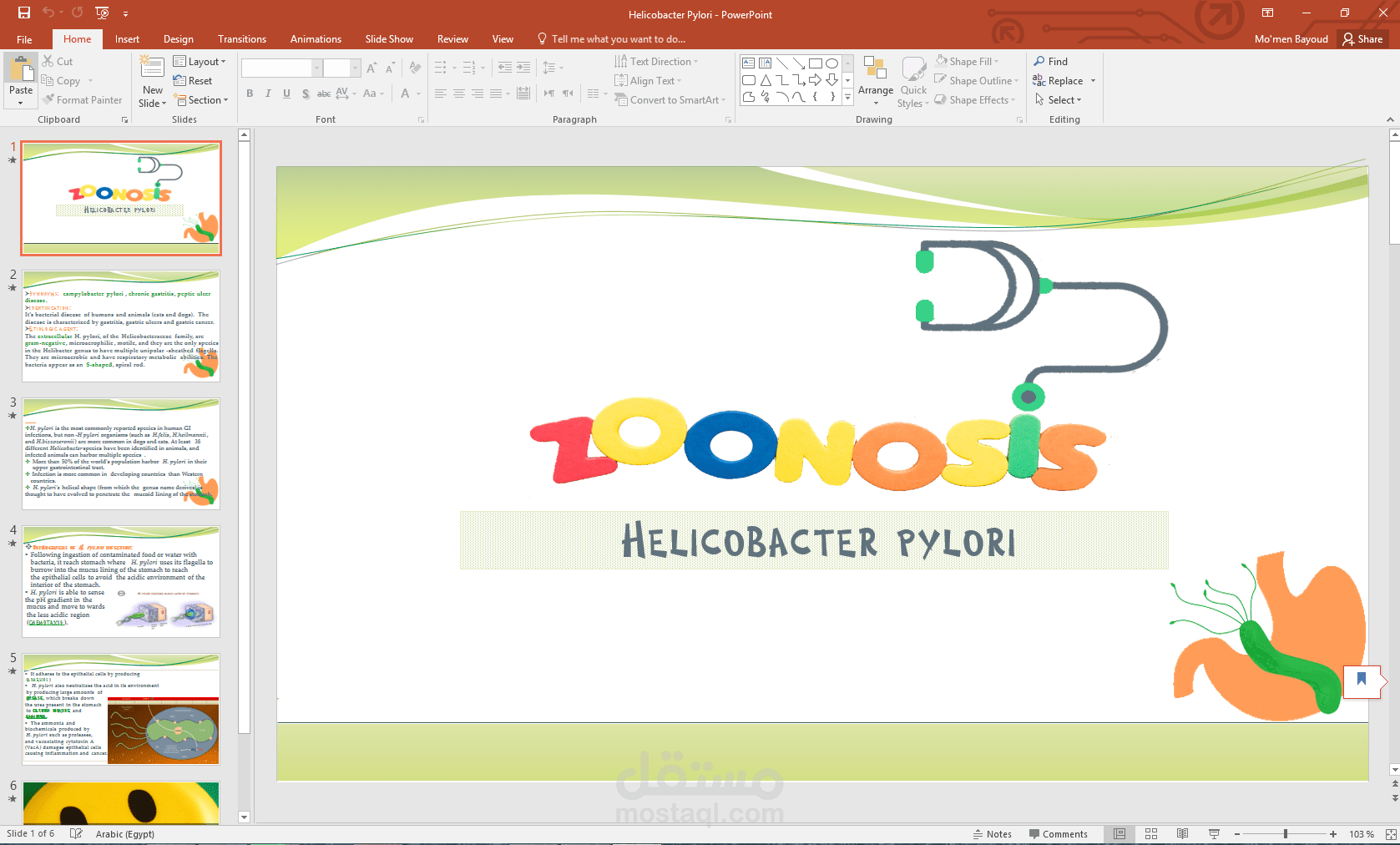The width and height of the screenshot is (1400, 845).
Task: Toggle Underline formatting
Action: click(x=286, y=94)
